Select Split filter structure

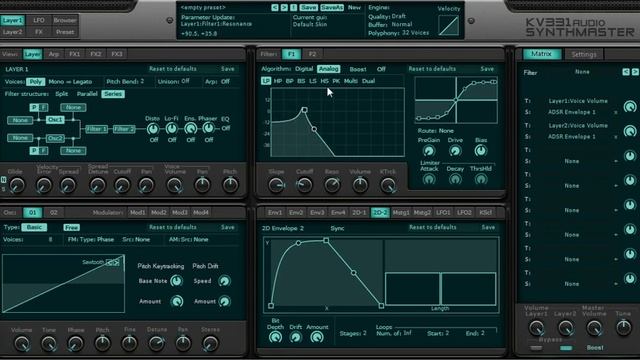[62, 94]
